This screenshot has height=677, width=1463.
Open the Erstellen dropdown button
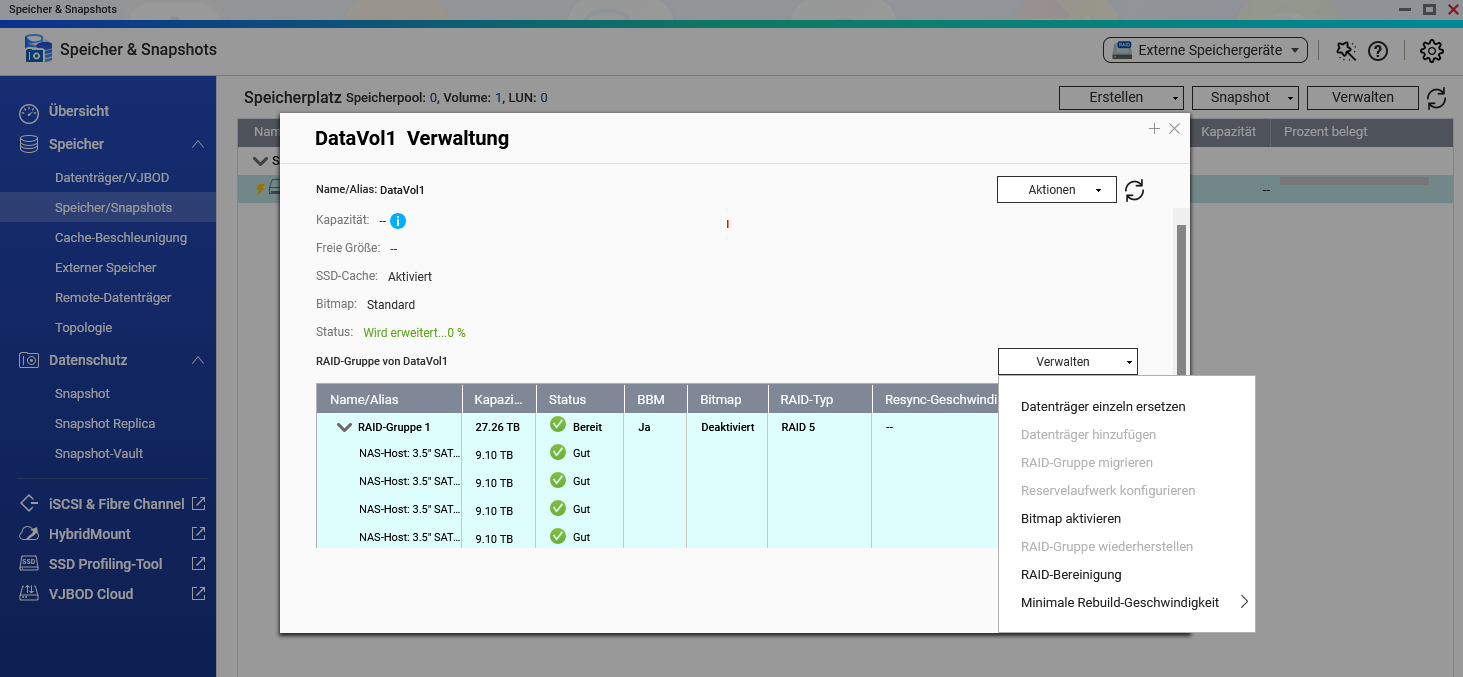pos(1120,98)
